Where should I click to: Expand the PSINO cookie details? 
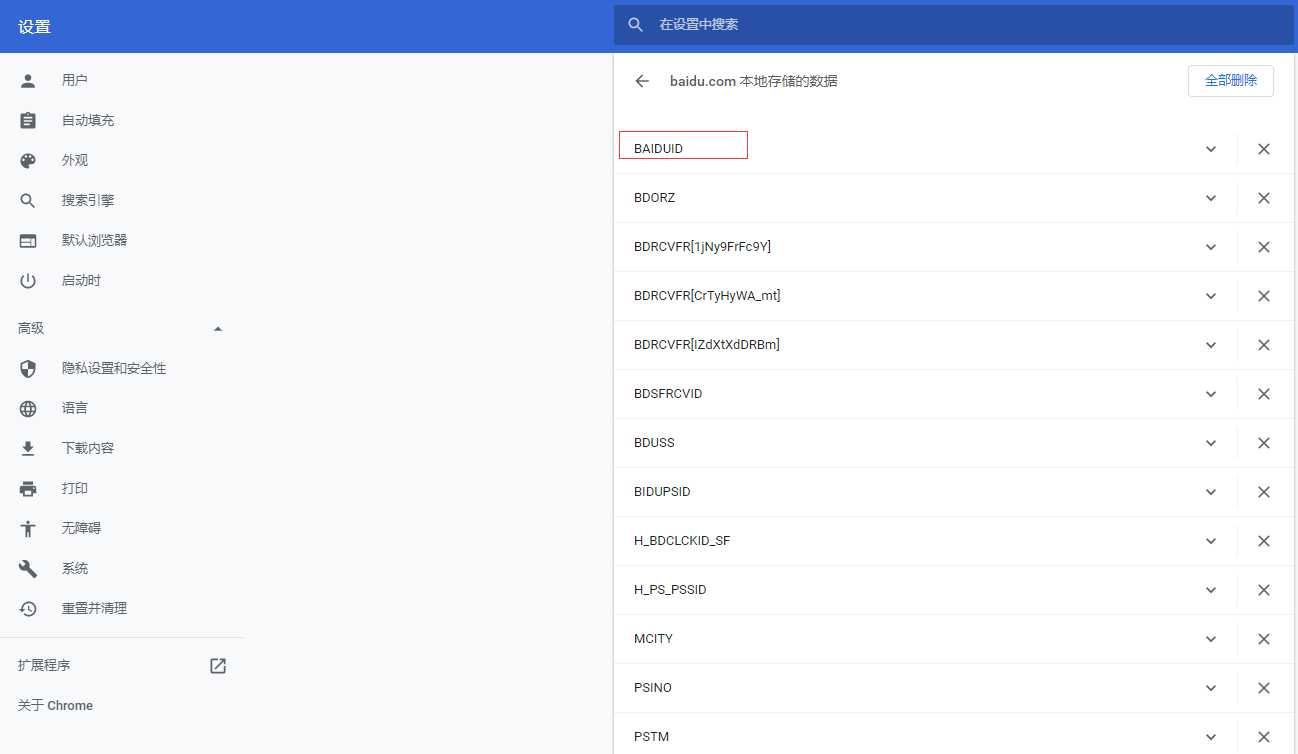click(1211, 688)
